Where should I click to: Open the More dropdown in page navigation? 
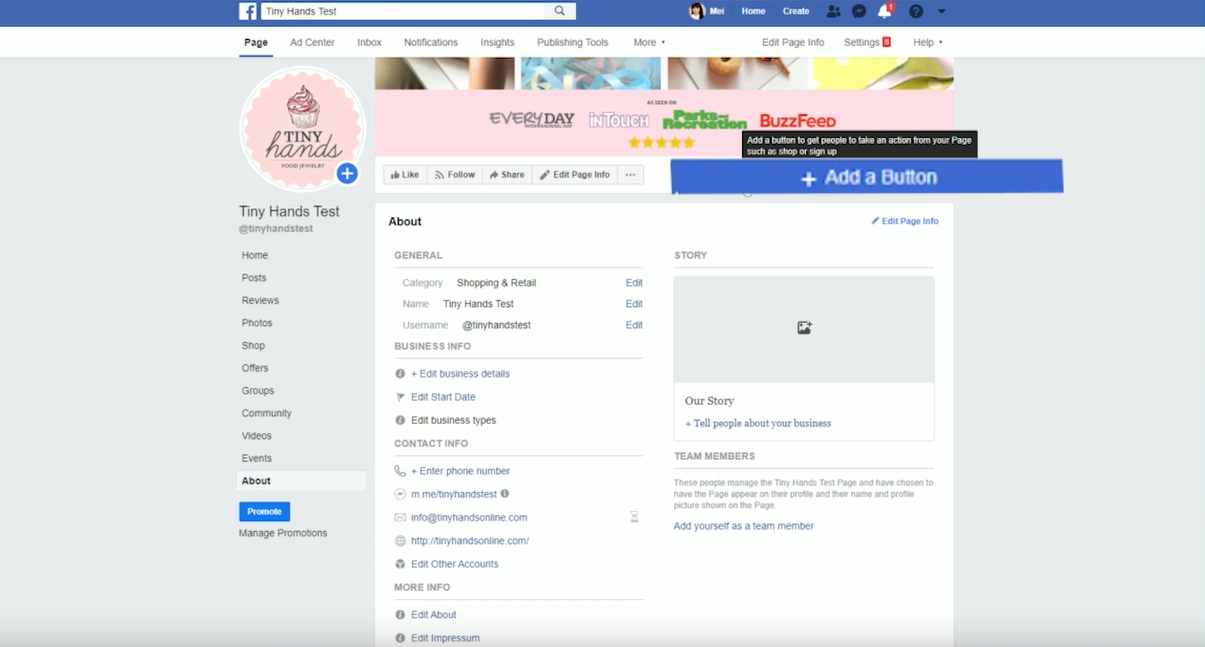648,42
